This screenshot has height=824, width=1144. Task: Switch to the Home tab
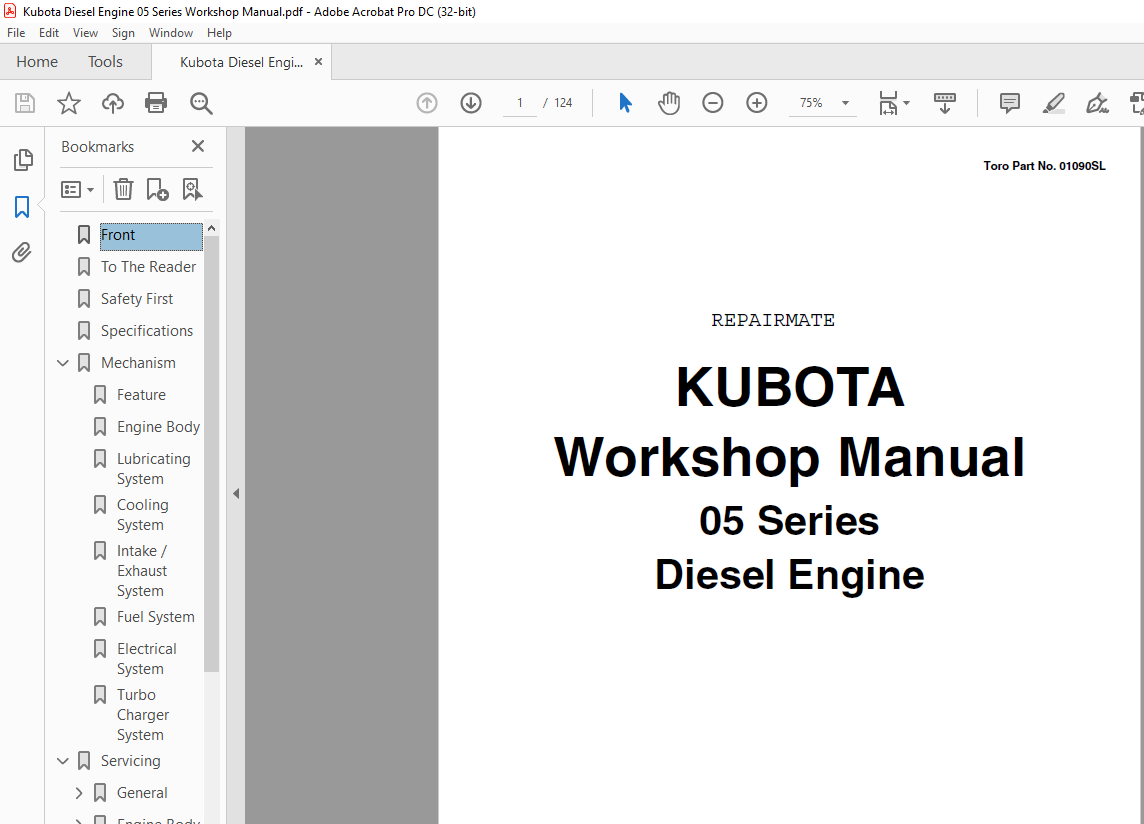37,62
